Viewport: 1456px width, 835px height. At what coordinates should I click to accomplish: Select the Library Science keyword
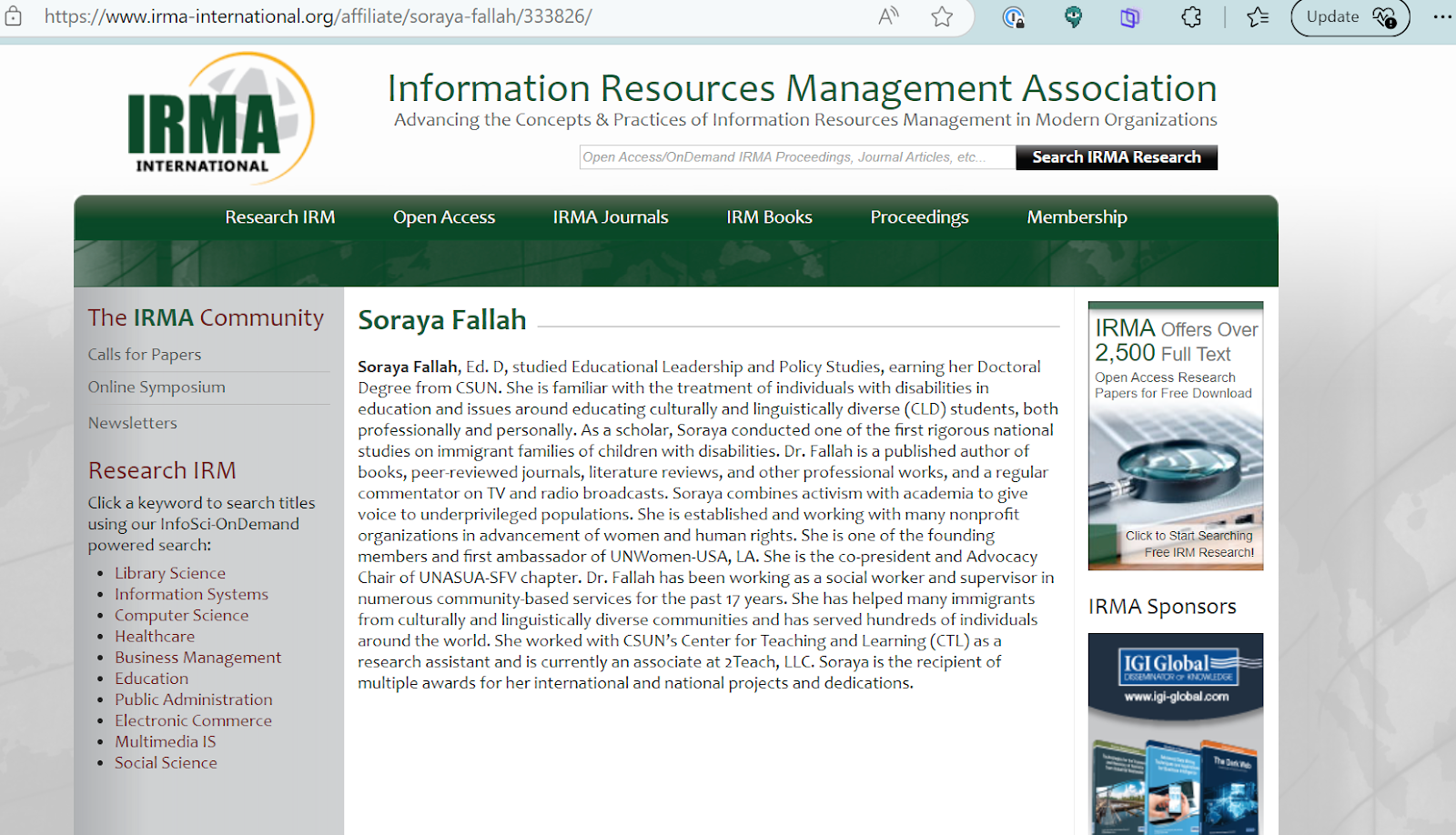point(170,573)
